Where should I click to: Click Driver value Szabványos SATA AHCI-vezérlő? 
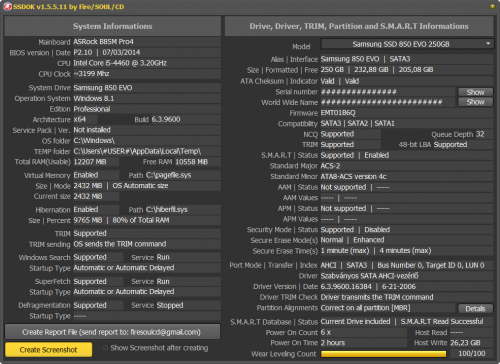[x=370, y=276]
